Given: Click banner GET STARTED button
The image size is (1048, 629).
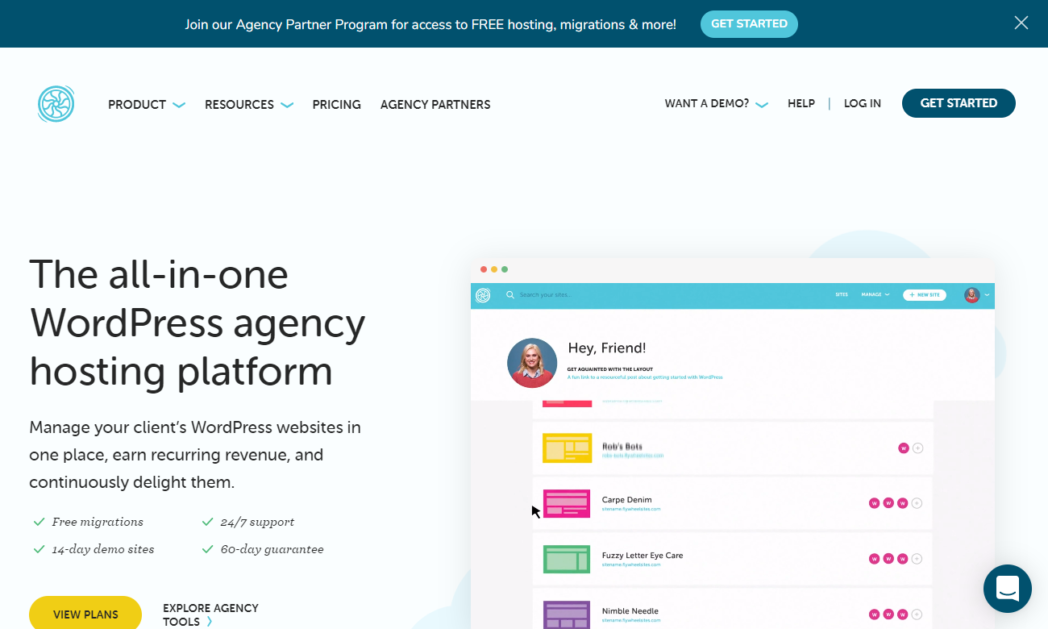Looking at the screenshot, I should coord(749,24).
